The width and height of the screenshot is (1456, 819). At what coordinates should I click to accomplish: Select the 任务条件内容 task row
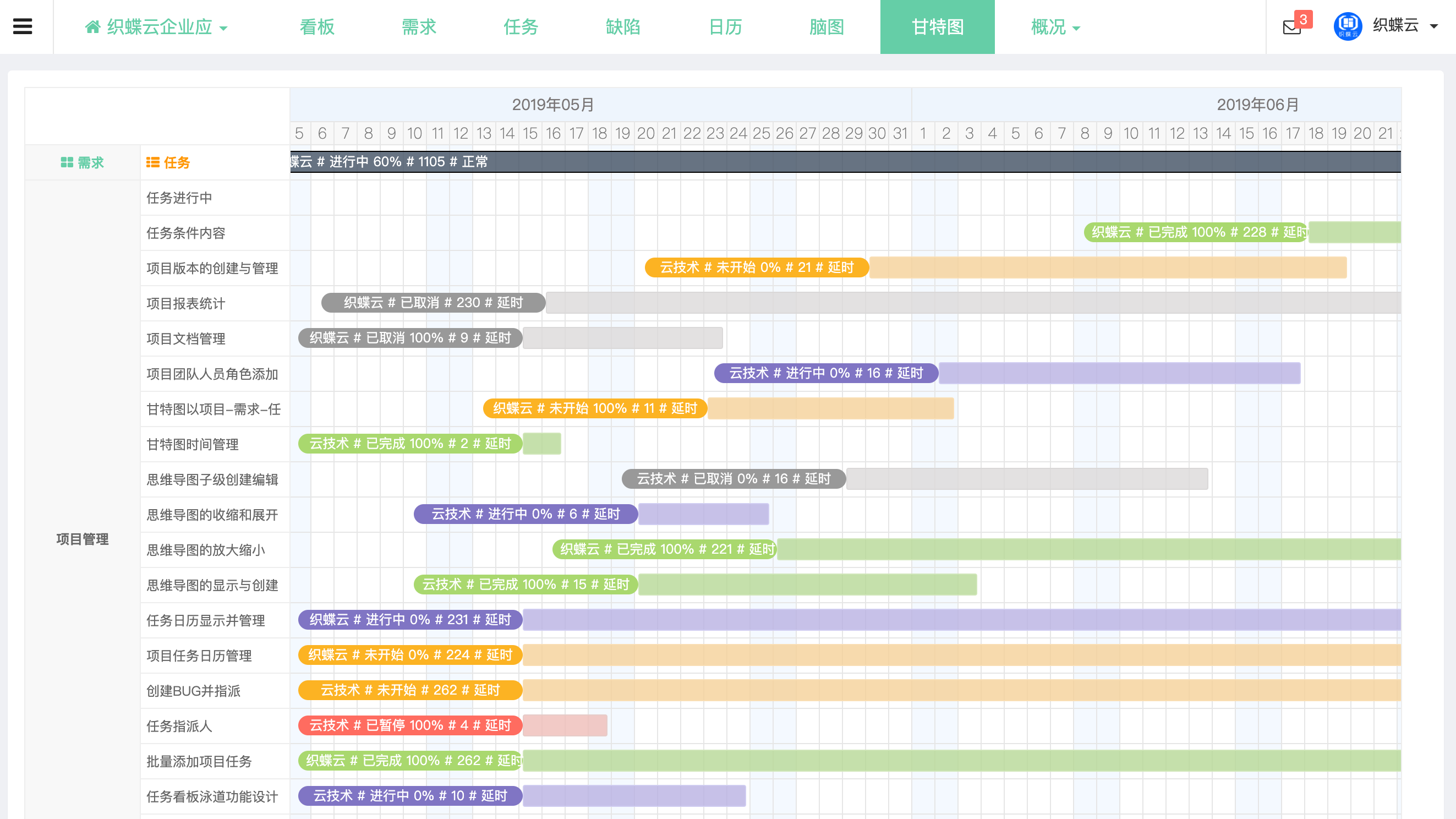tap(215, 233)
